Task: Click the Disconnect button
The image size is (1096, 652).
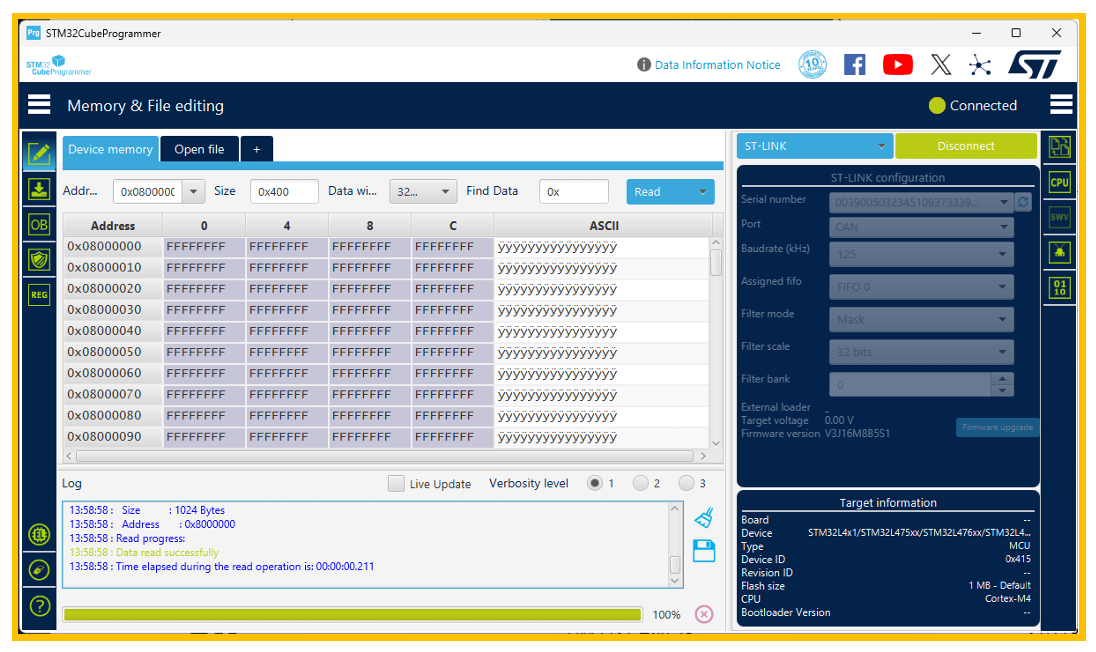Action: [965, 146]
